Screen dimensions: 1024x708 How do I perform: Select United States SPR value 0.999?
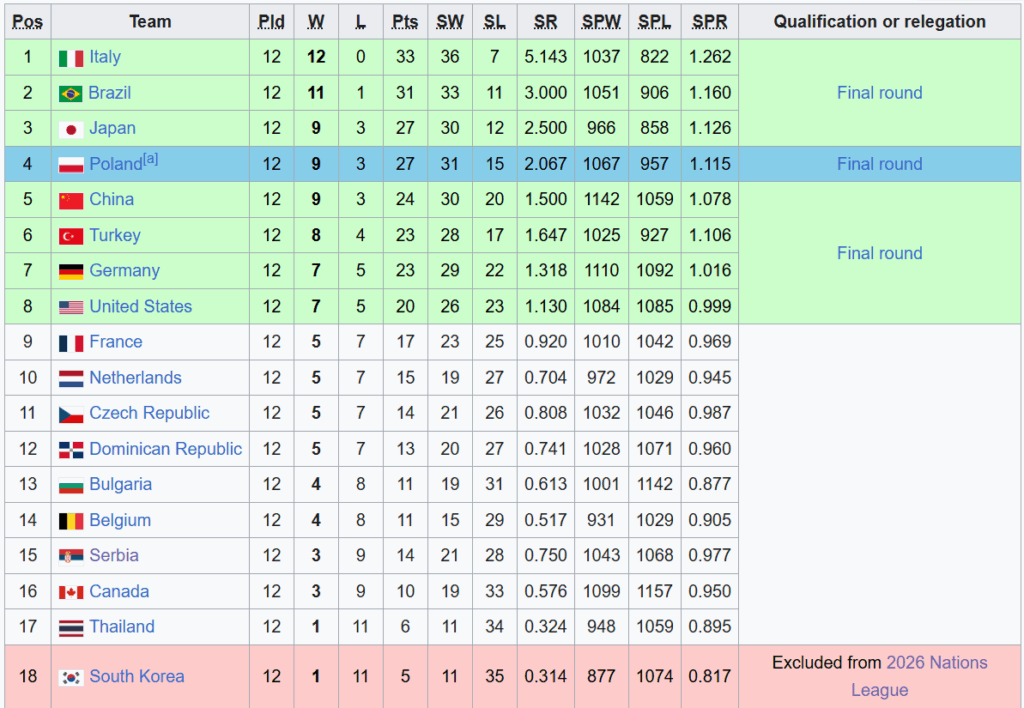point(710,306)
